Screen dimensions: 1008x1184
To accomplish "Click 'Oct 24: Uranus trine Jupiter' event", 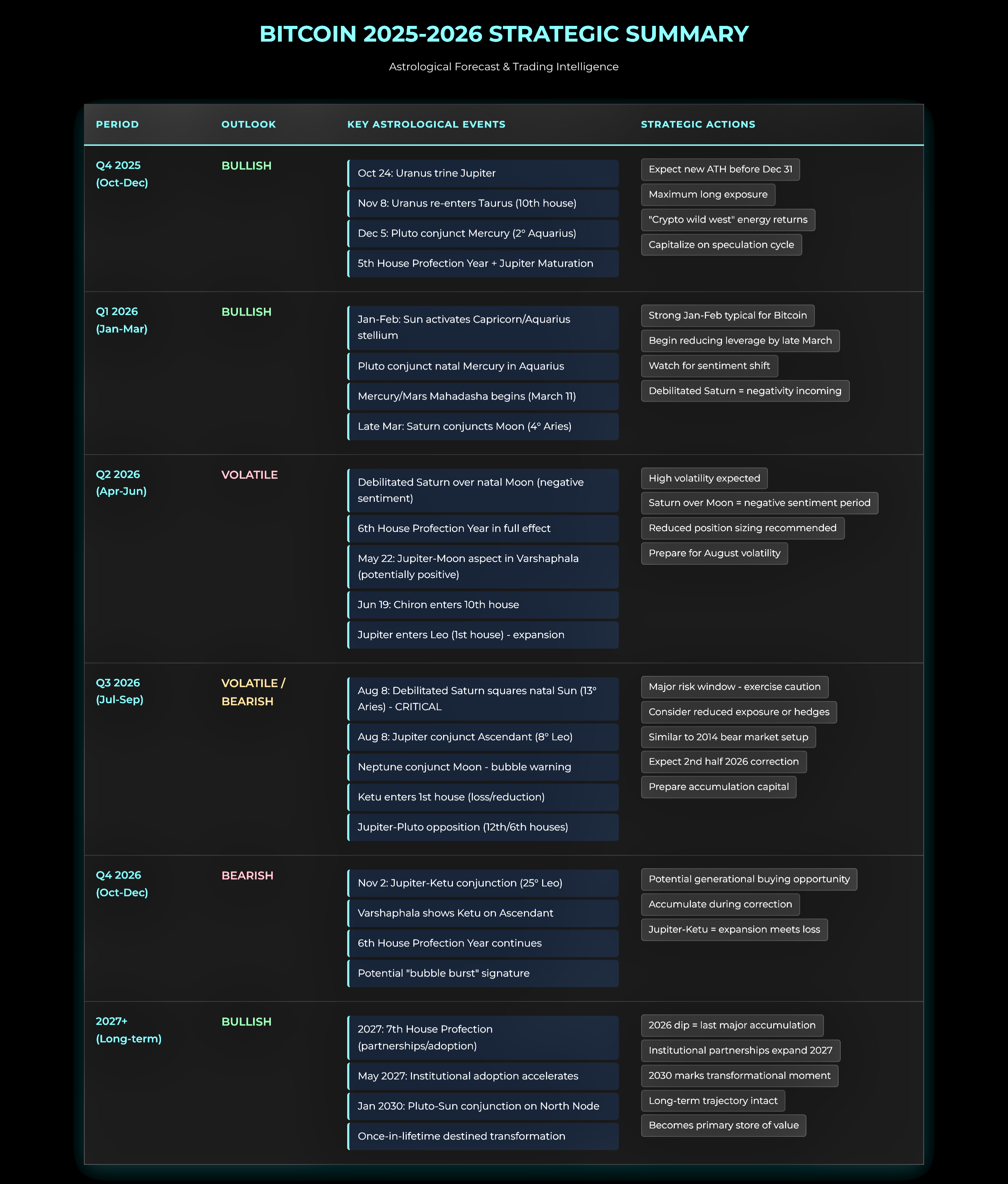I will tap(483, 174).
